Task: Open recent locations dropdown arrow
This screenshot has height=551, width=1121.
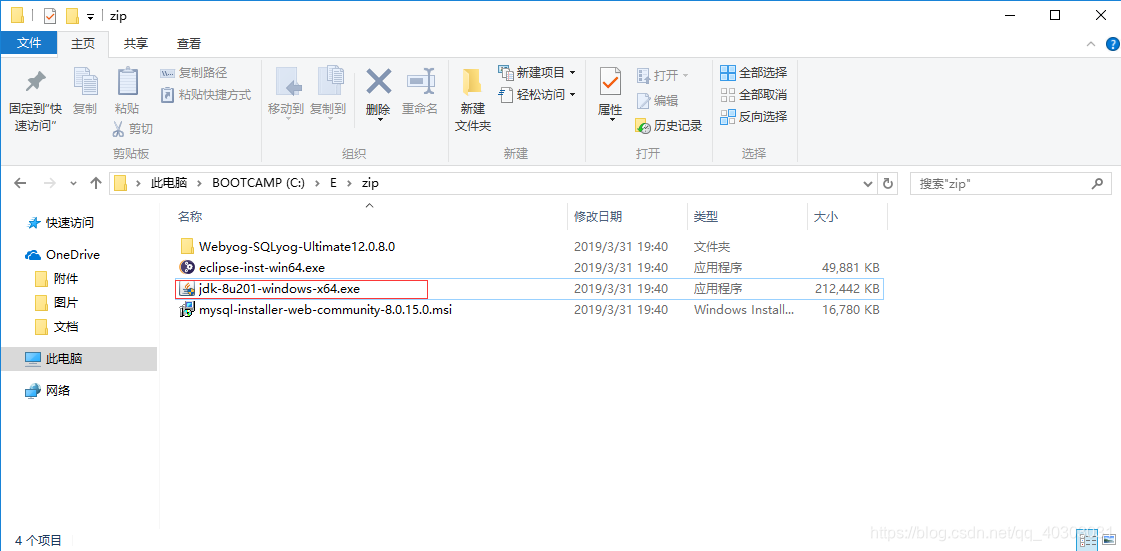Action: tap(73, 184)
